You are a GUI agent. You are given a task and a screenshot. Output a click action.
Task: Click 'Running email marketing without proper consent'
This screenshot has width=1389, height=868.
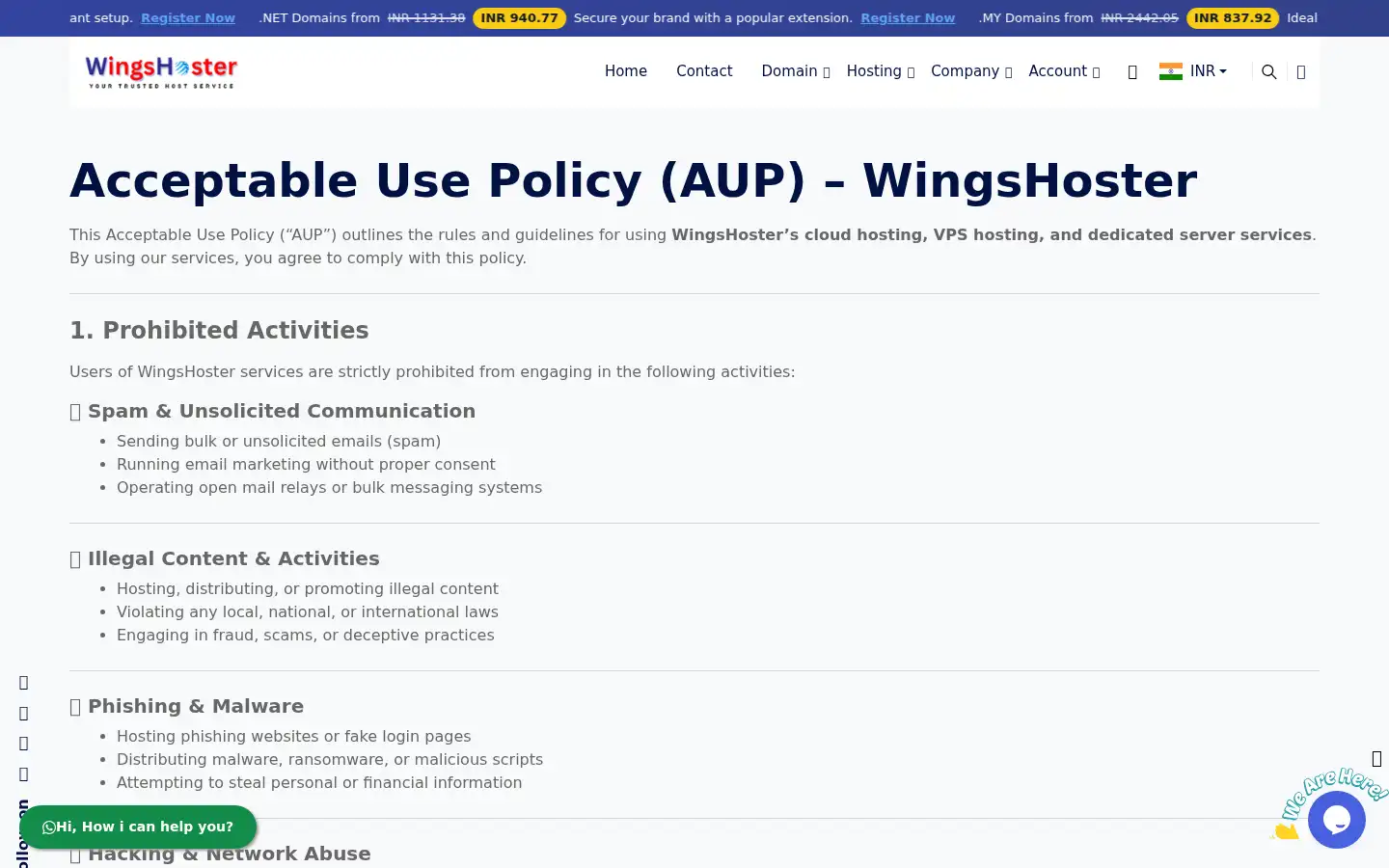point(306,464)
